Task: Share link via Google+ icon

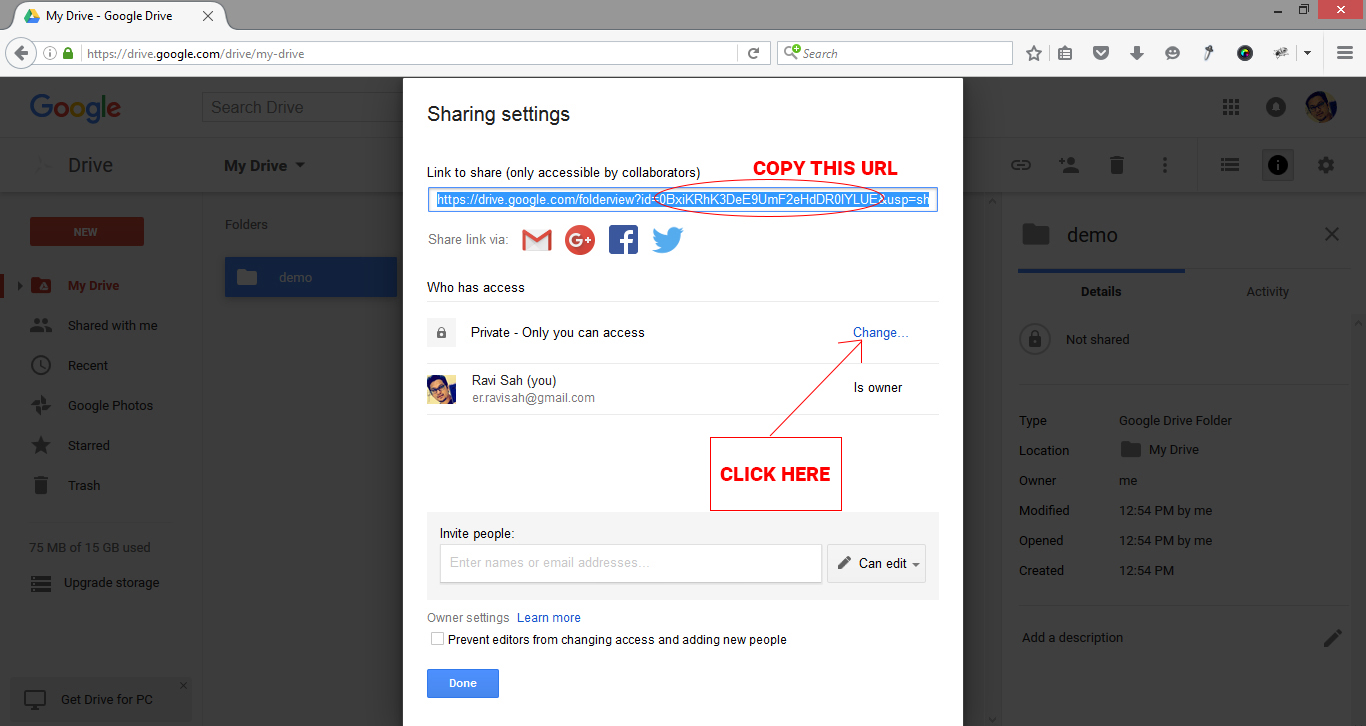Action: pyautogui.click(x=579, y=239)
